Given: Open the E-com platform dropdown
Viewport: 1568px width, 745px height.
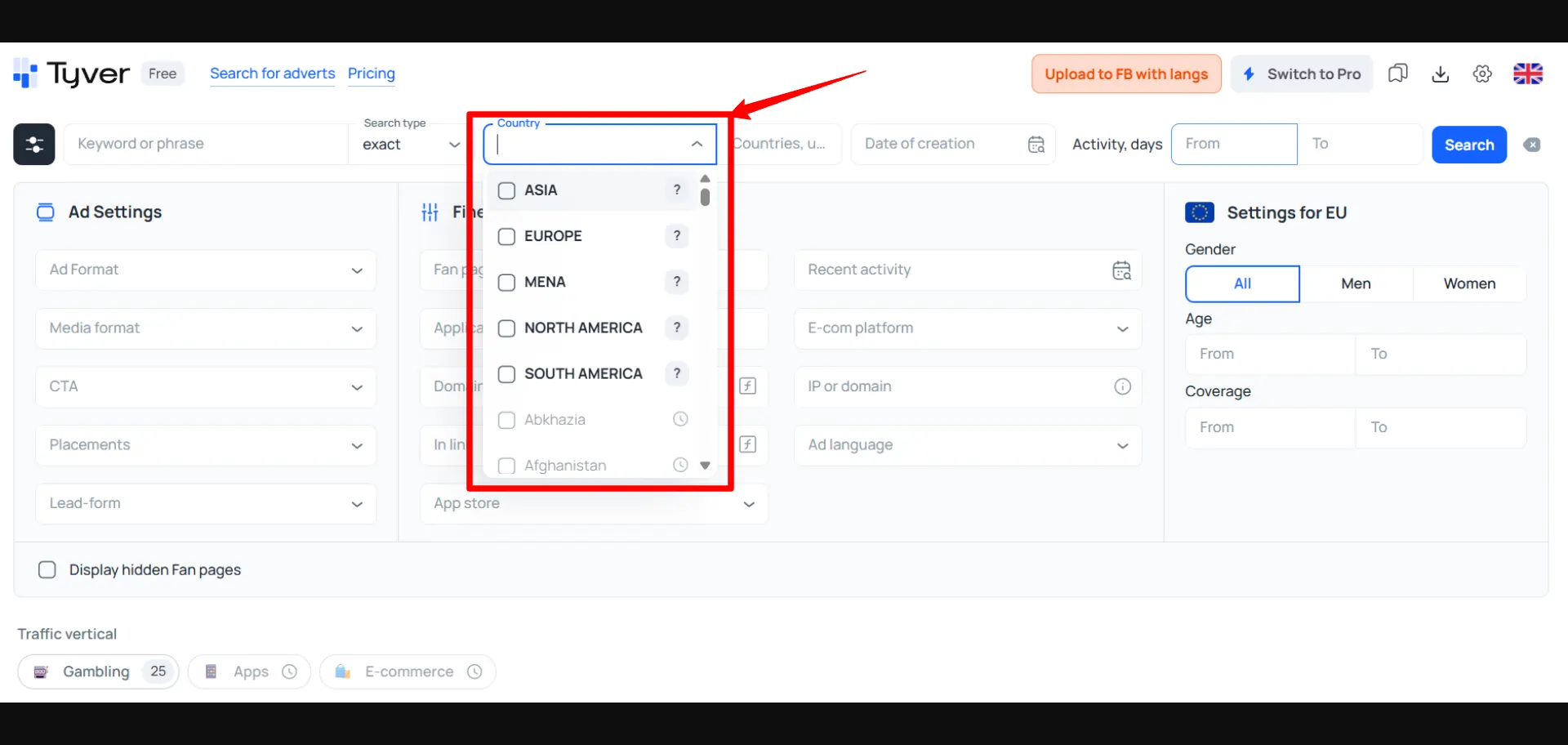Looking at the screenshot, I should pos(968,328).
